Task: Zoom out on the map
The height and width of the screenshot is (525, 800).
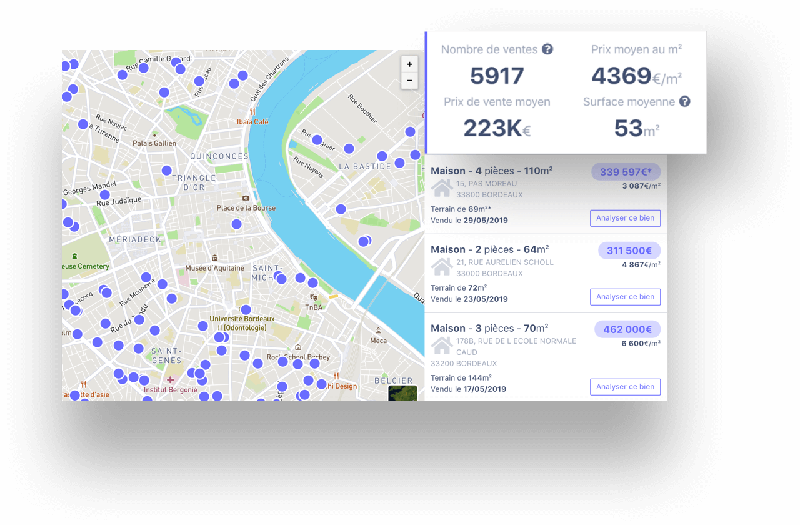Action: point(409,81)
